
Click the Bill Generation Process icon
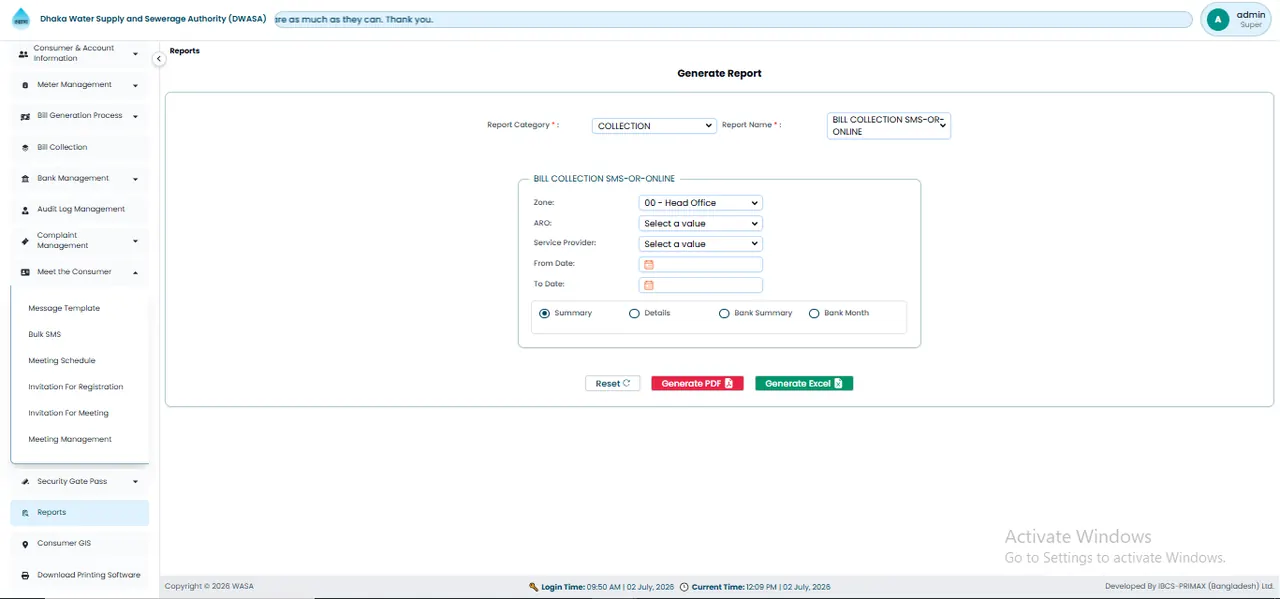tap(25, 116)
